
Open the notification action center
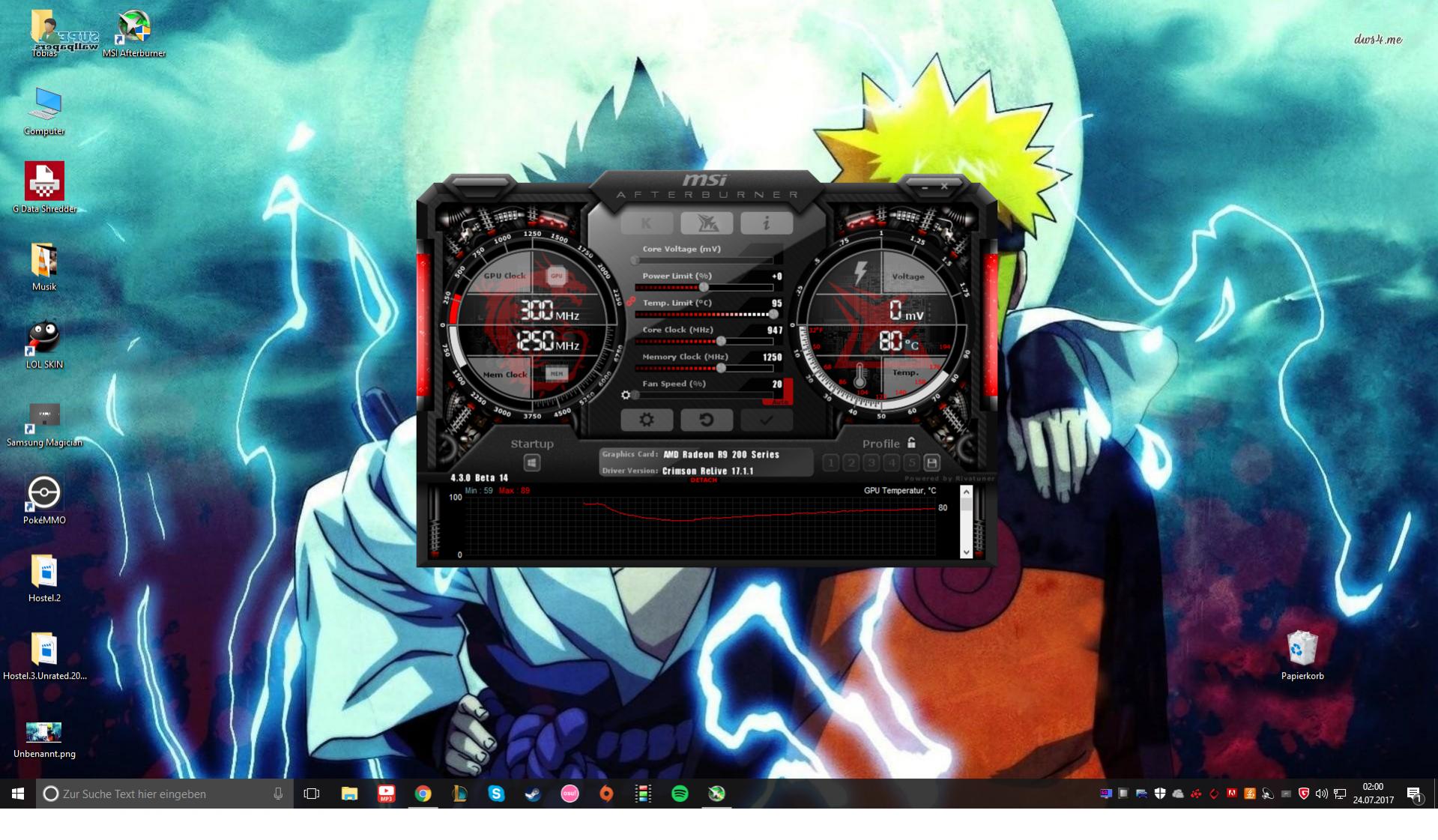point(1414,794)
